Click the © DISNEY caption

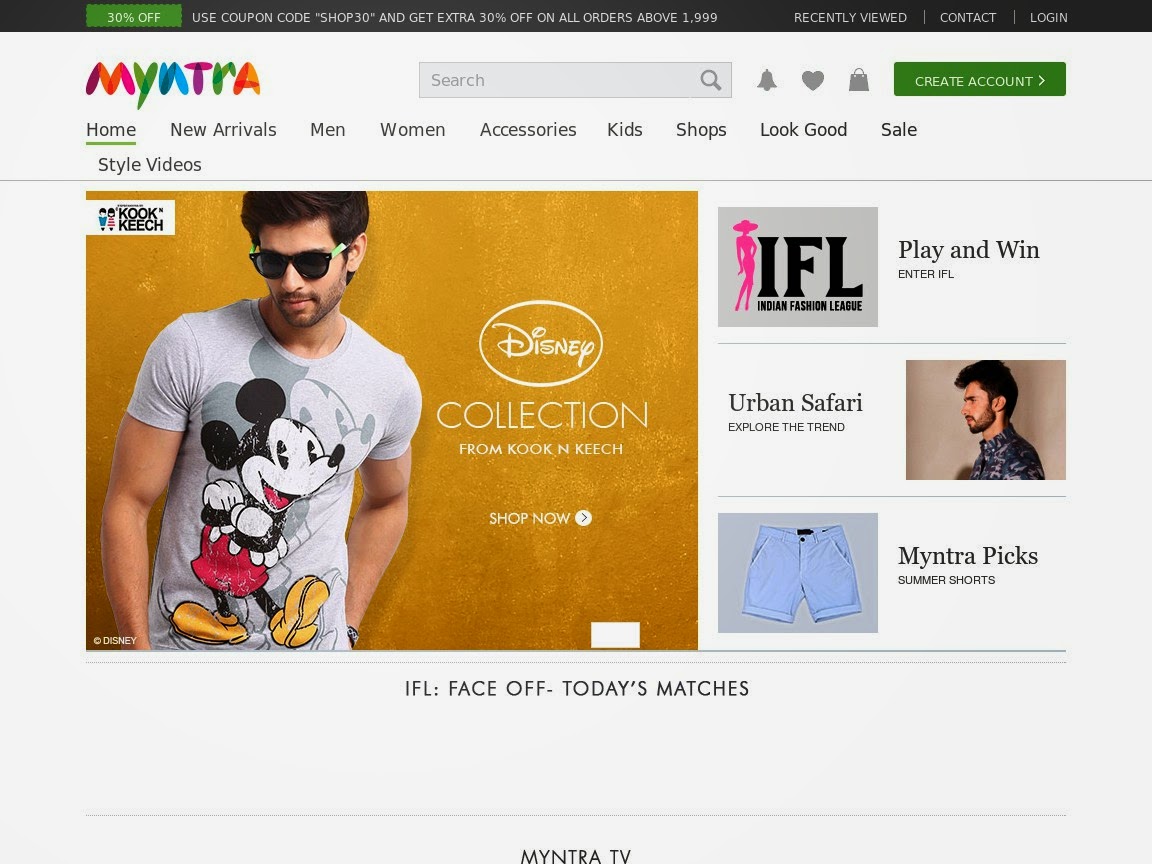coord(115,641)
